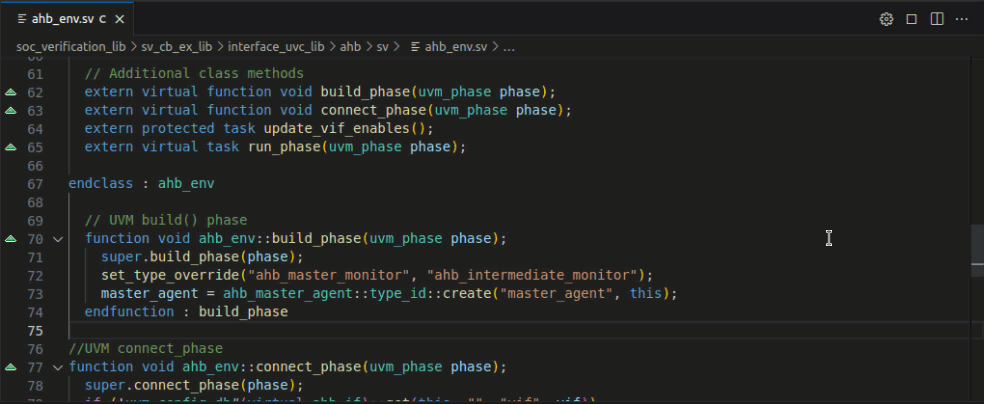Click the square icon beside the gear
Screen dimensions: 984x404
(911, 19)
